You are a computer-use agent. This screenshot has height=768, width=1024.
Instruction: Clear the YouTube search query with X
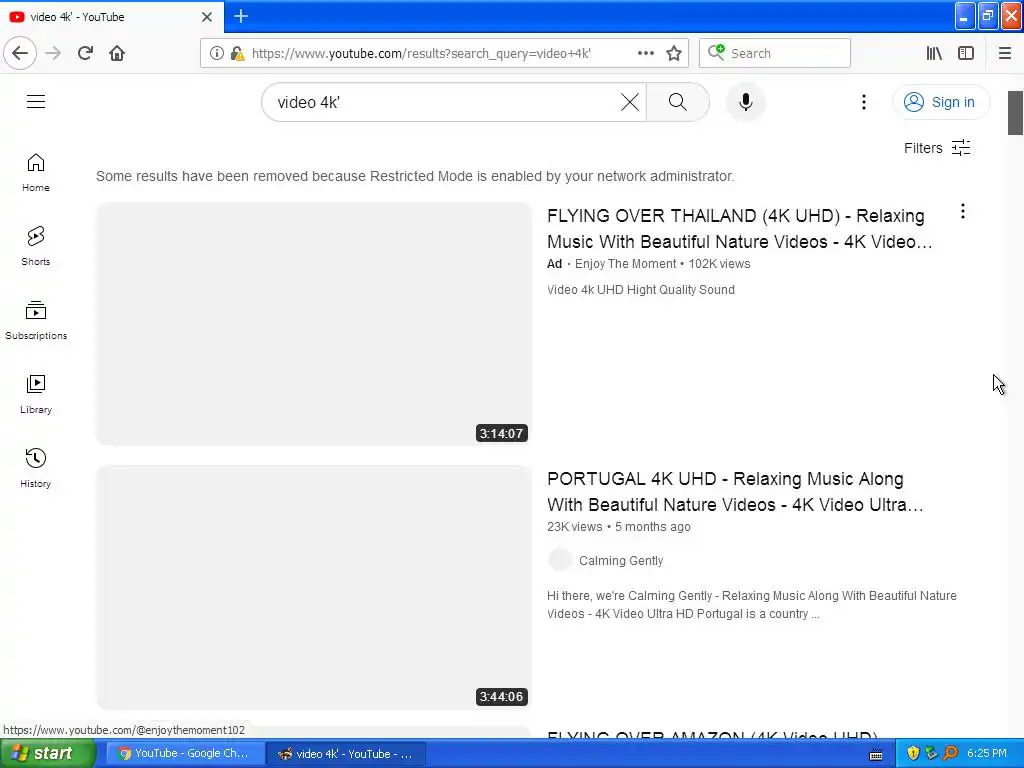click(630, 102)
